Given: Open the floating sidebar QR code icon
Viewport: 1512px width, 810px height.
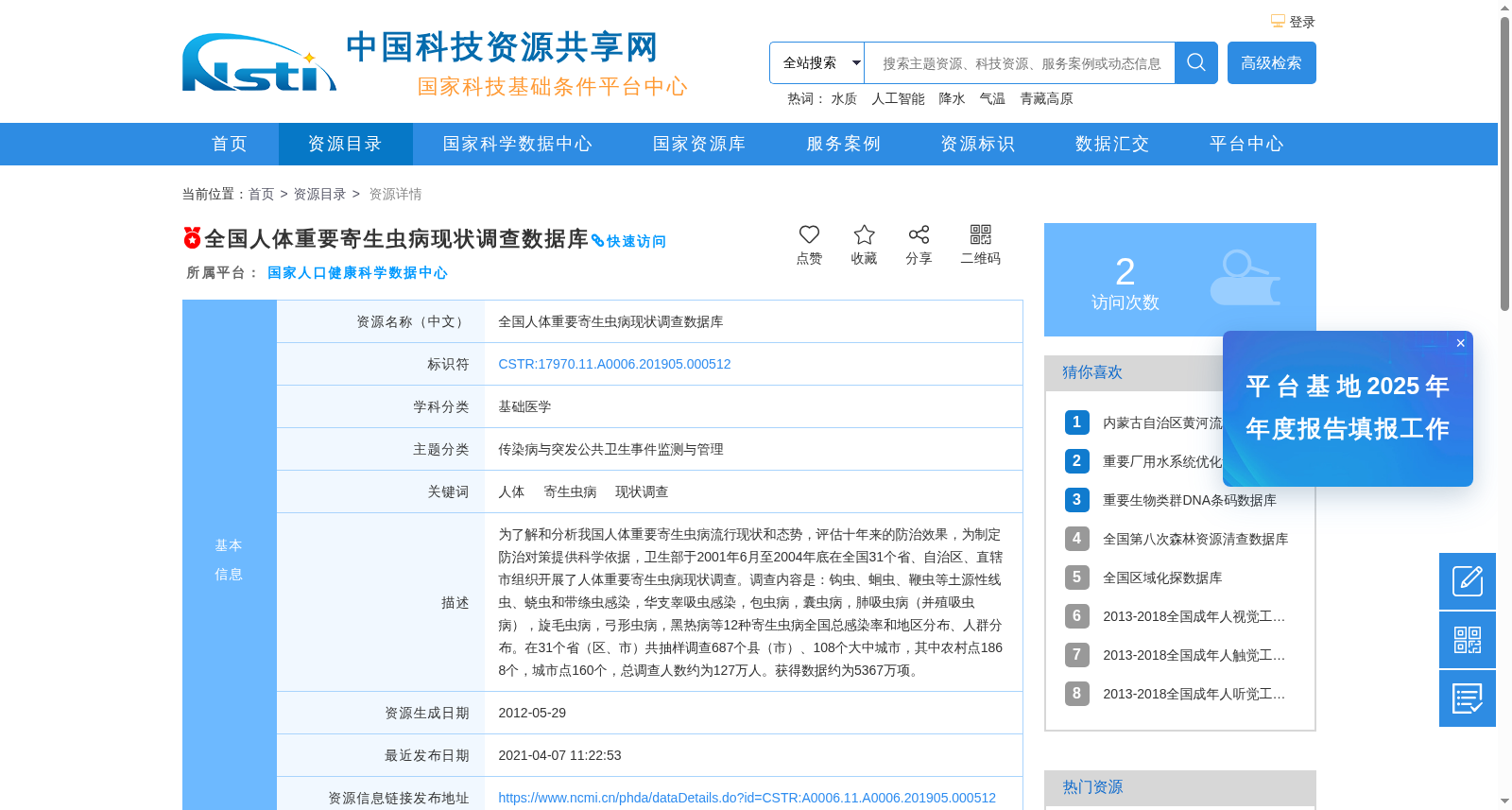Looking at the screenshot, I should [1468, 640].
